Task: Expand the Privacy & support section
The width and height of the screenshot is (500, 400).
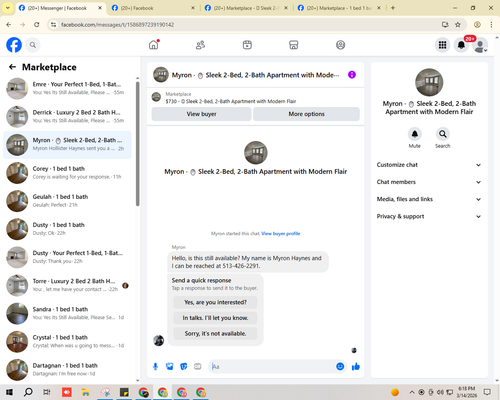Action: click(x=429, y=216)
